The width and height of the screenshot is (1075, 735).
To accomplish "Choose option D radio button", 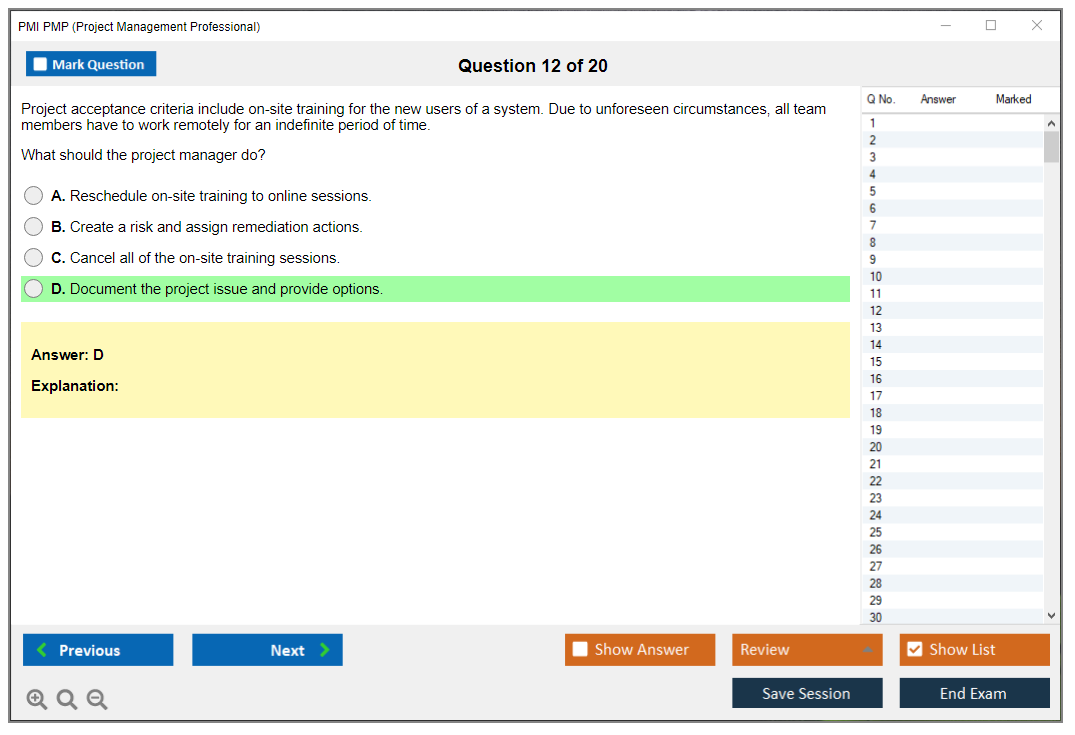I will [34, 289].
